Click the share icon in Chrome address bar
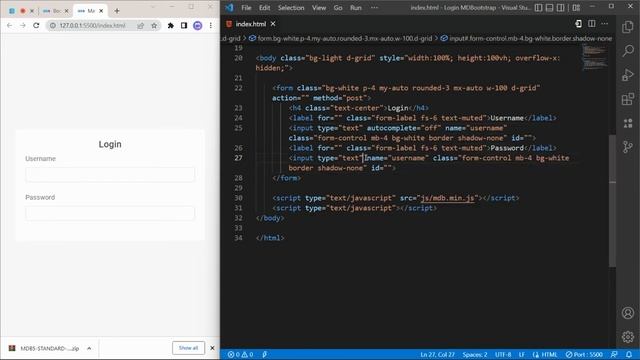The width and height of the screenshot is (640, 360). pos(141,25)
